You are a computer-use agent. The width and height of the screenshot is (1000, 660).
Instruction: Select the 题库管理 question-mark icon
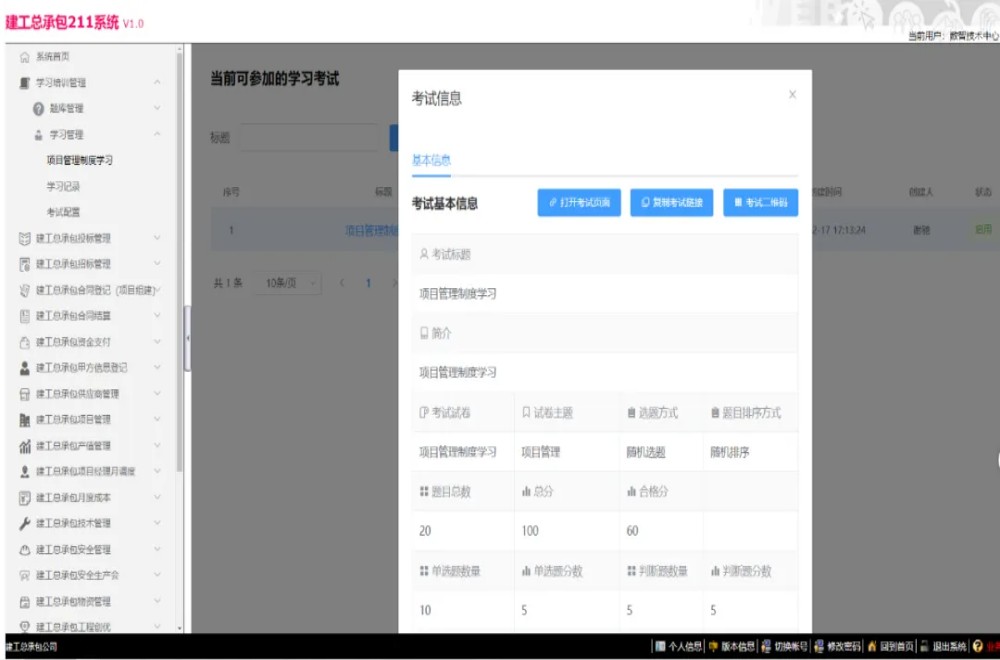(37, 107)
